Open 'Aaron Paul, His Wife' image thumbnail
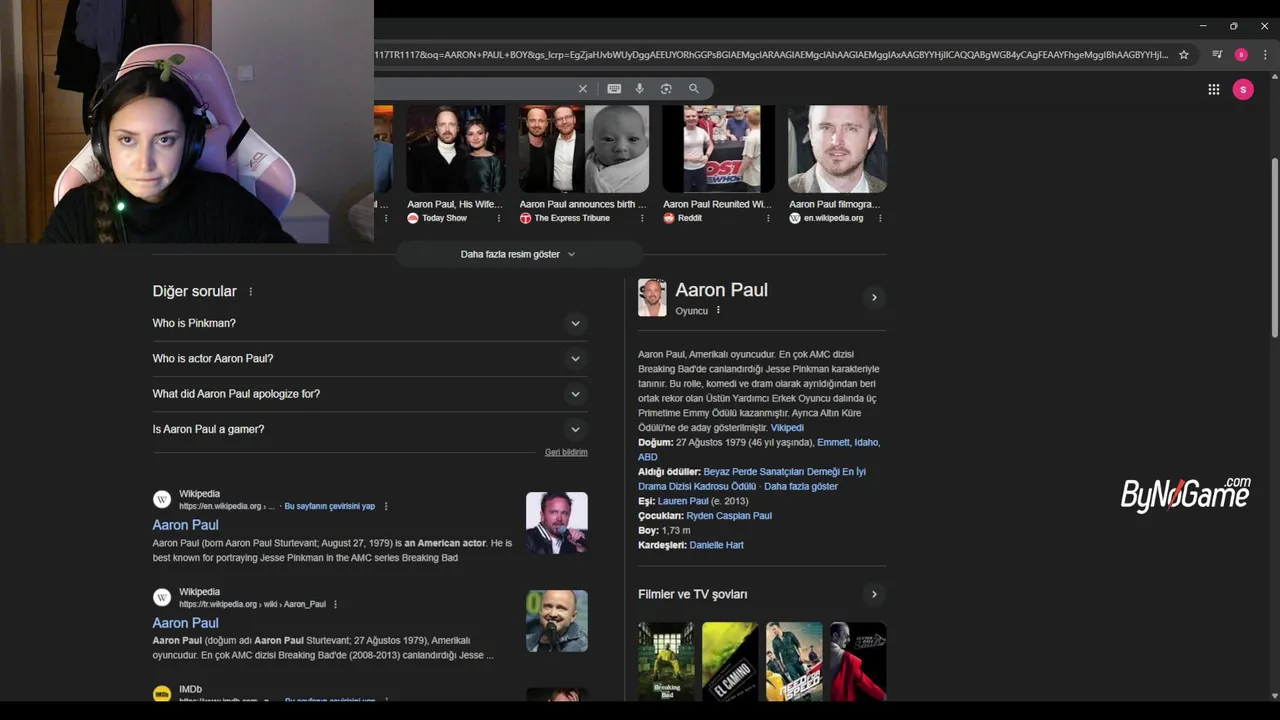1280x720 pixels. tap(455, 149)
